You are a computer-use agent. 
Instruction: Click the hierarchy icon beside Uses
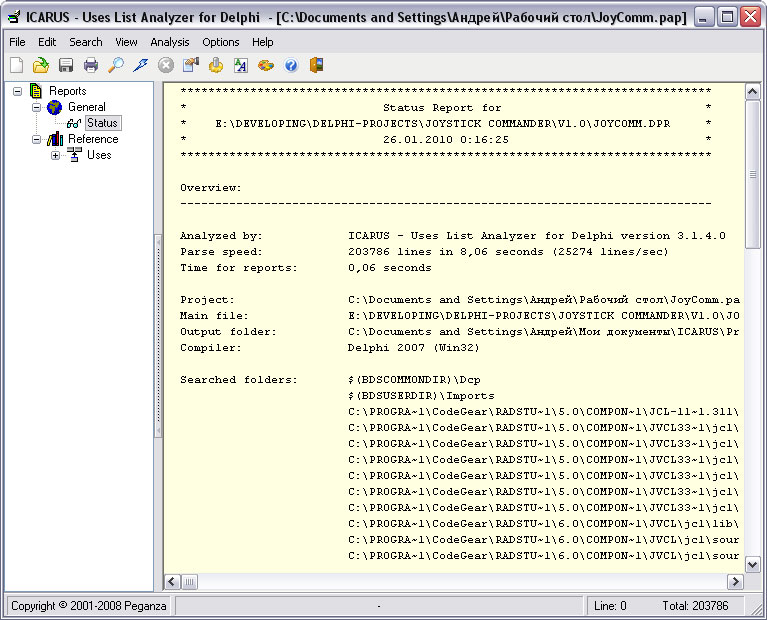[x=74, y=155]
